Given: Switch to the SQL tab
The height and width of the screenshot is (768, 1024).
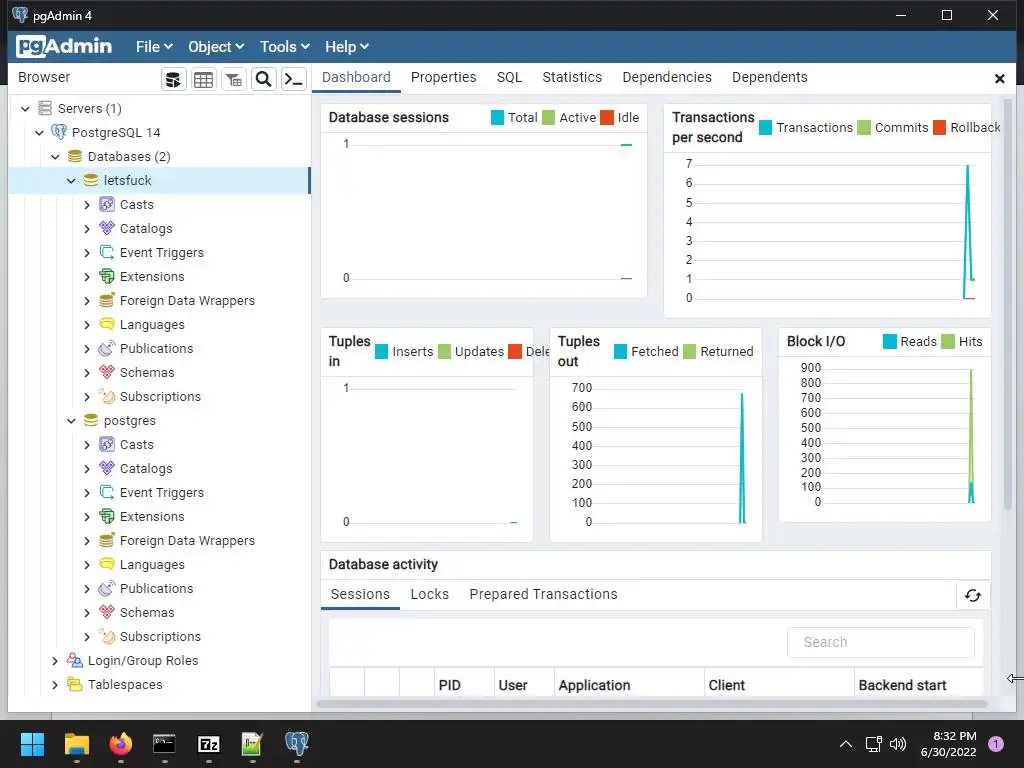Looking at the screenshot, I should click(509, 77).
